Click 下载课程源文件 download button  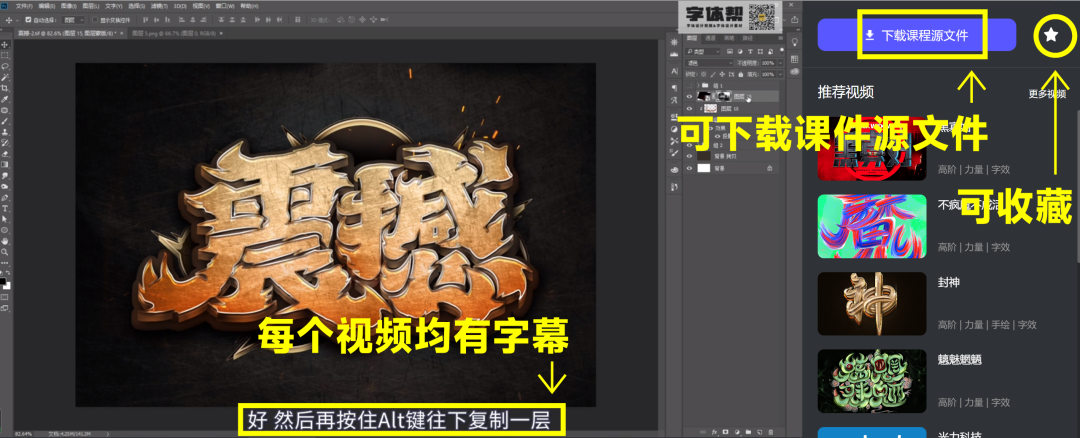click(x=917, y=34)
